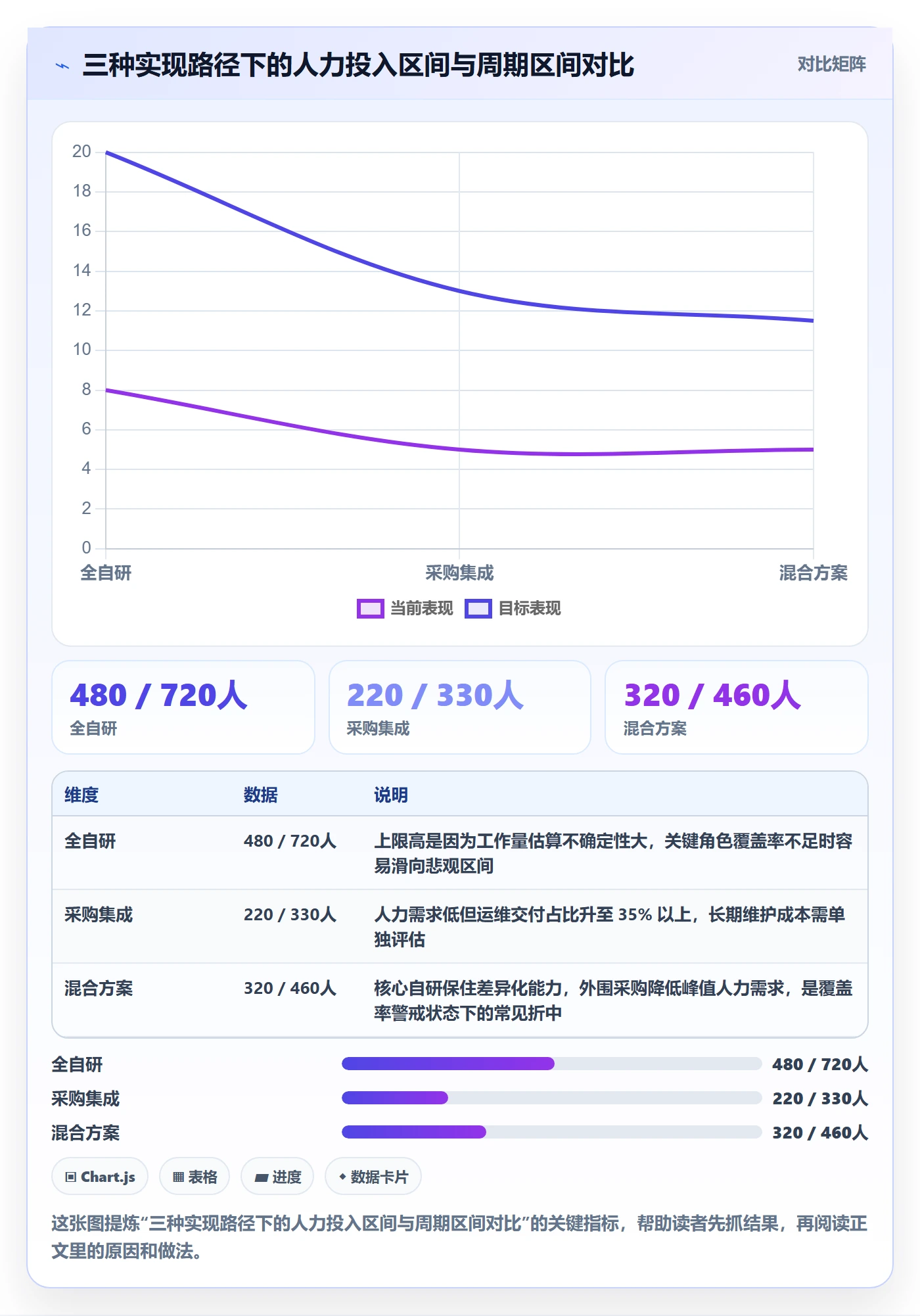The width and height of the screenshot is (920, 1316).
Task: Click the bar icon in 进度 chip
Action: click(x=261, y=1178)
